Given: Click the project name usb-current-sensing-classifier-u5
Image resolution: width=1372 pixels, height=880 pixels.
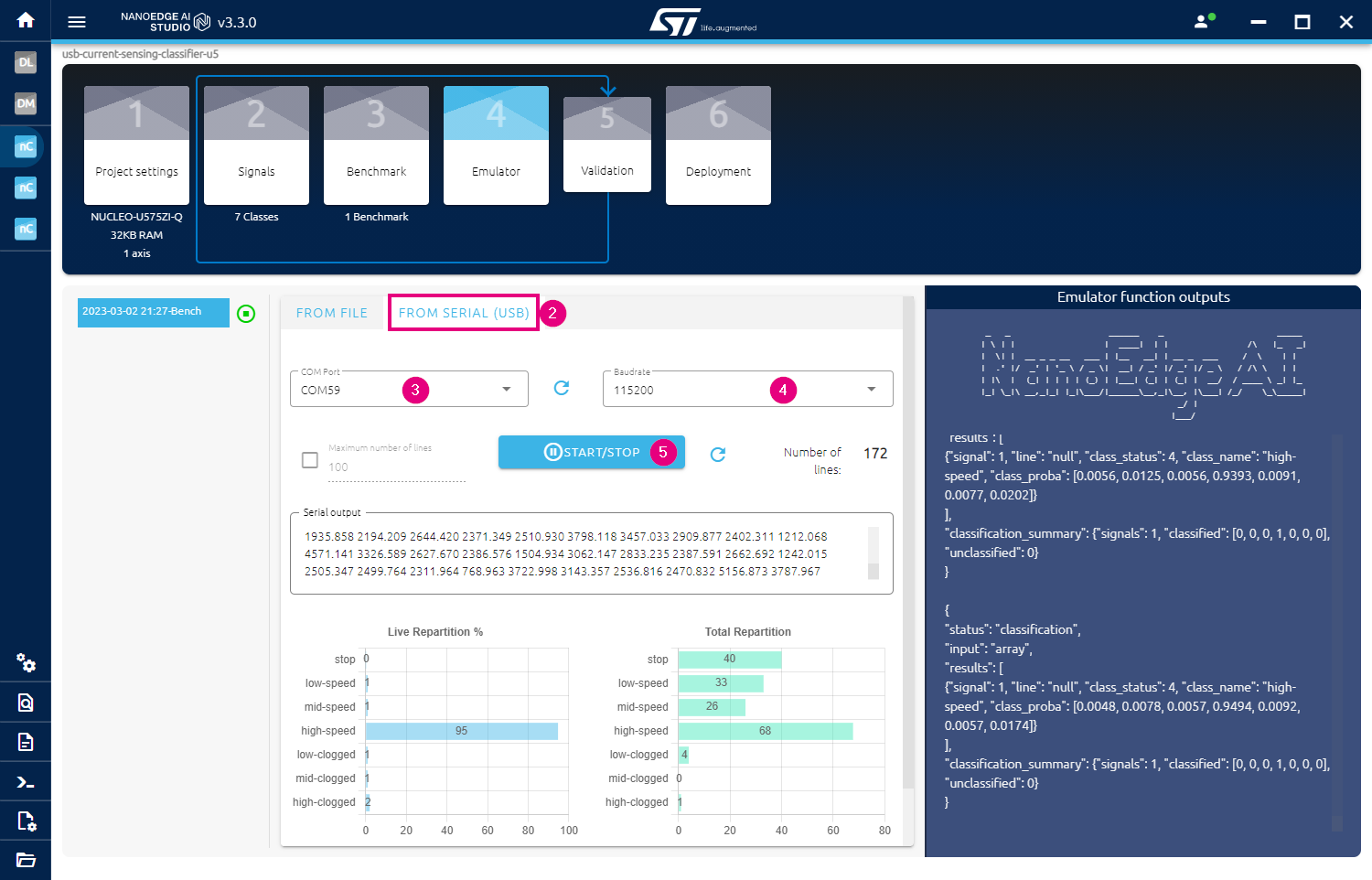Looking at the screenshot, I should tap(141, 54).
